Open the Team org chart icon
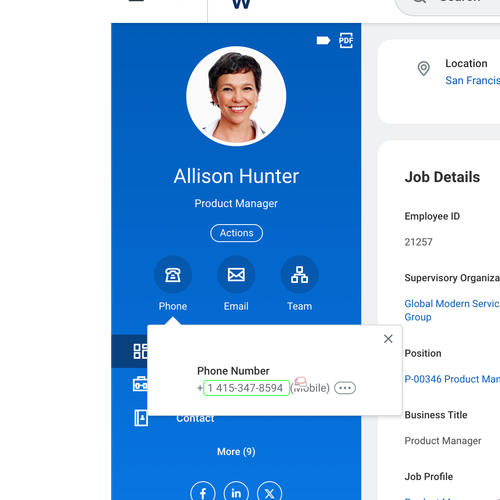The image size is (500, 500). coord(299,275)
